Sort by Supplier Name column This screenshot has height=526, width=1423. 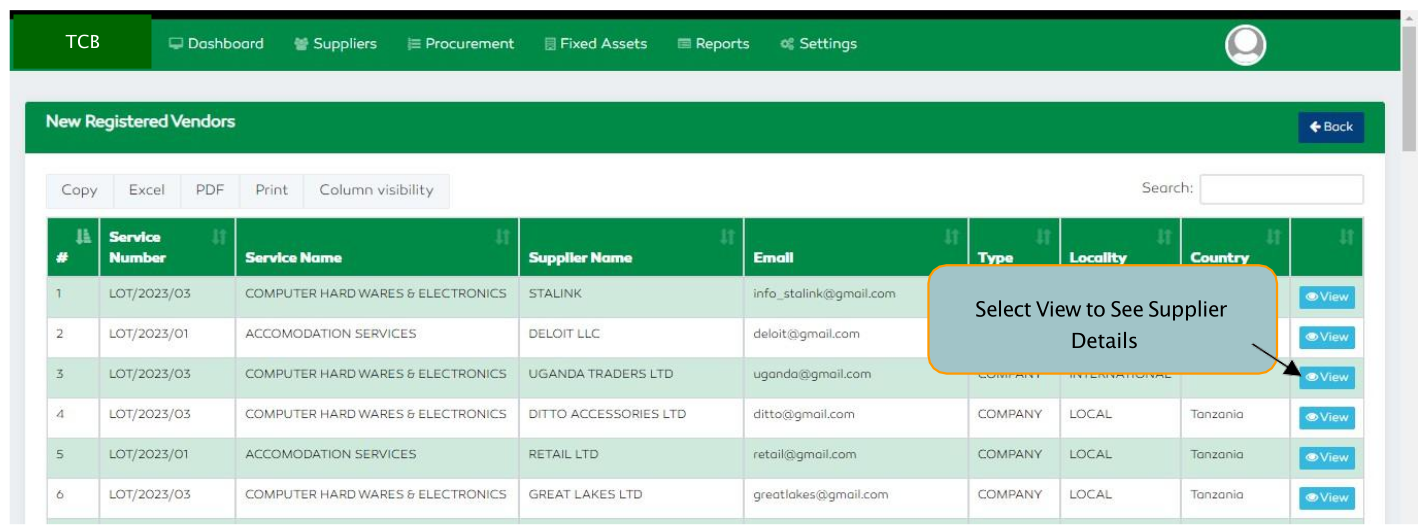631,247
